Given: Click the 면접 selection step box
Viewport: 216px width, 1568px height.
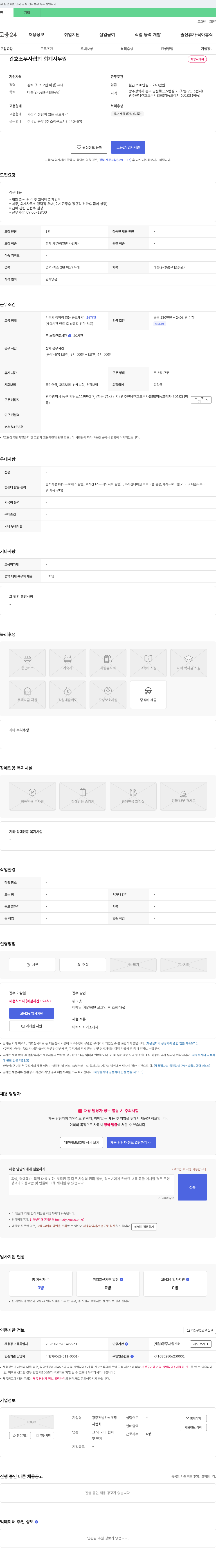Looking at the screenshot, I should tap(83, 965).
